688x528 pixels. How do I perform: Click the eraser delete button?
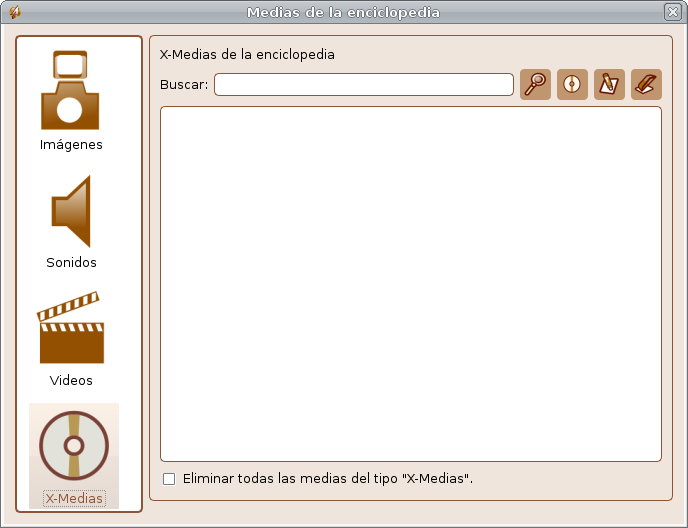tap(646, 85)
